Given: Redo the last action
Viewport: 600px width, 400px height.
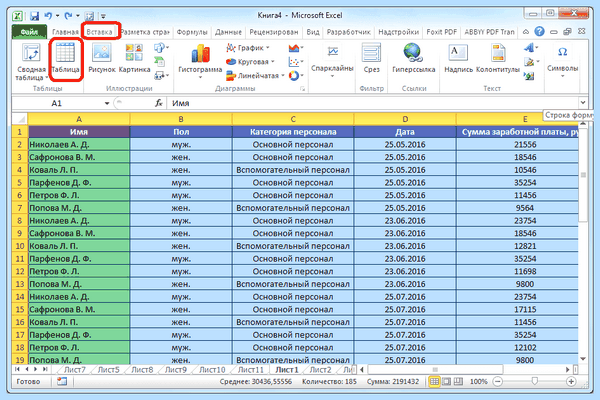Looking at the screenshot, I should (x=68, y=16).
